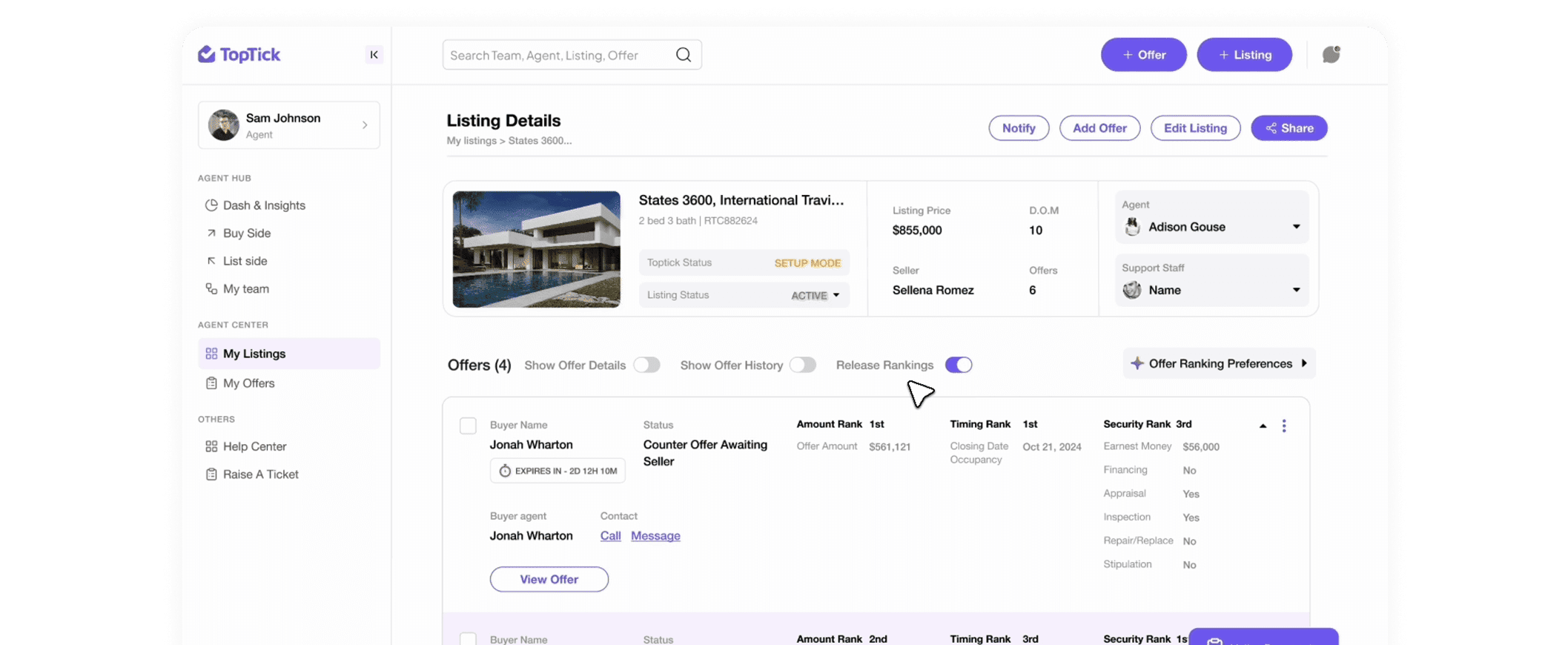Collapse Jonah Wharton's offer with the up arrow
The height and width of the screenshot is (645, 1568).
point(1263,426)
